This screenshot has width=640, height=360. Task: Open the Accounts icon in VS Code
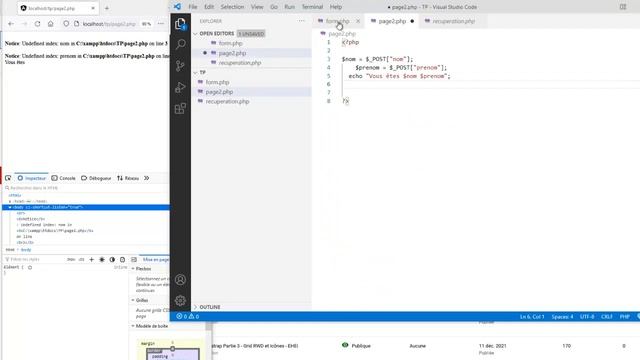pos(180,280)
